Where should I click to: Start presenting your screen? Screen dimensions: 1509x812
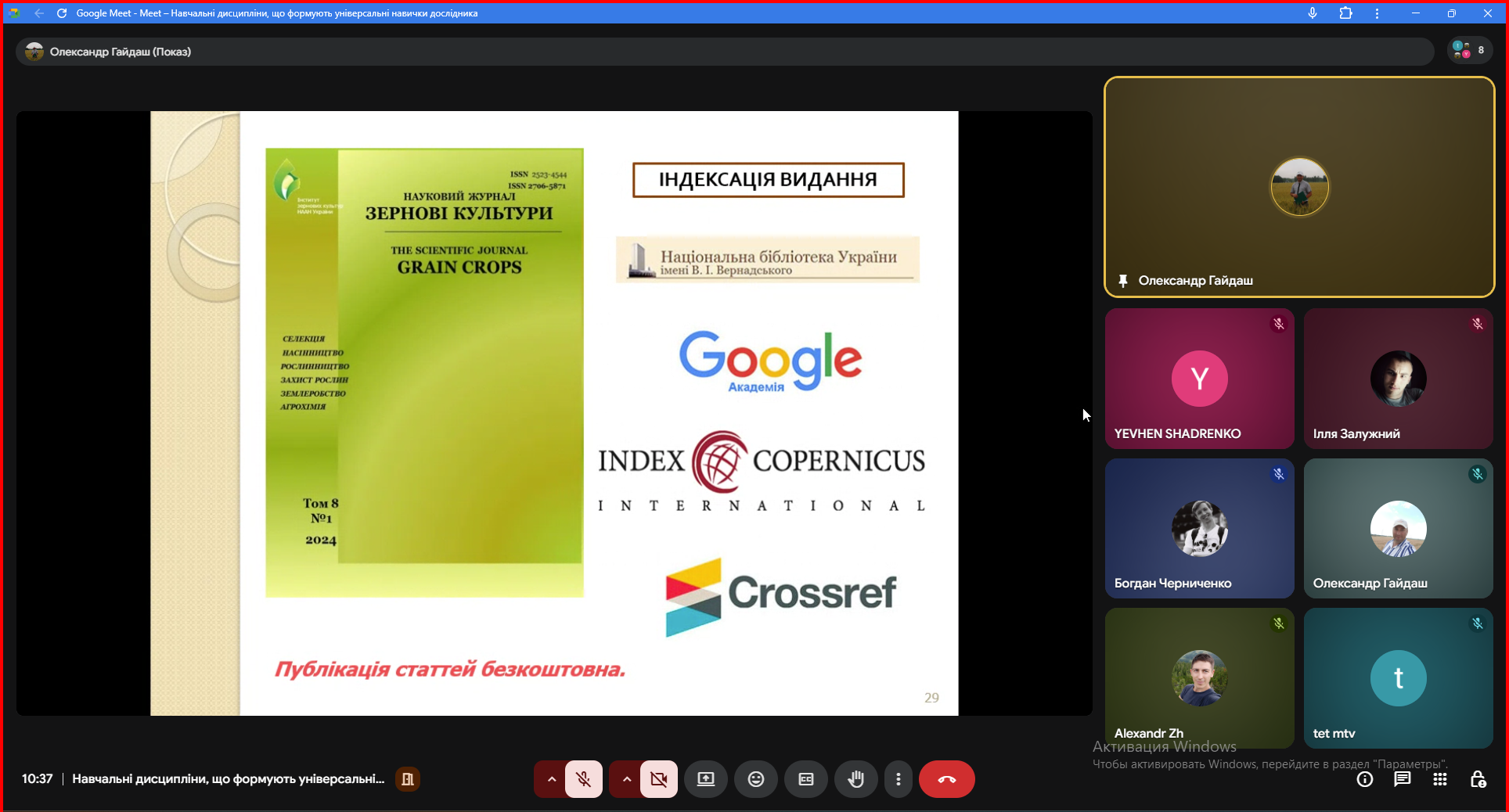[706, 779]
